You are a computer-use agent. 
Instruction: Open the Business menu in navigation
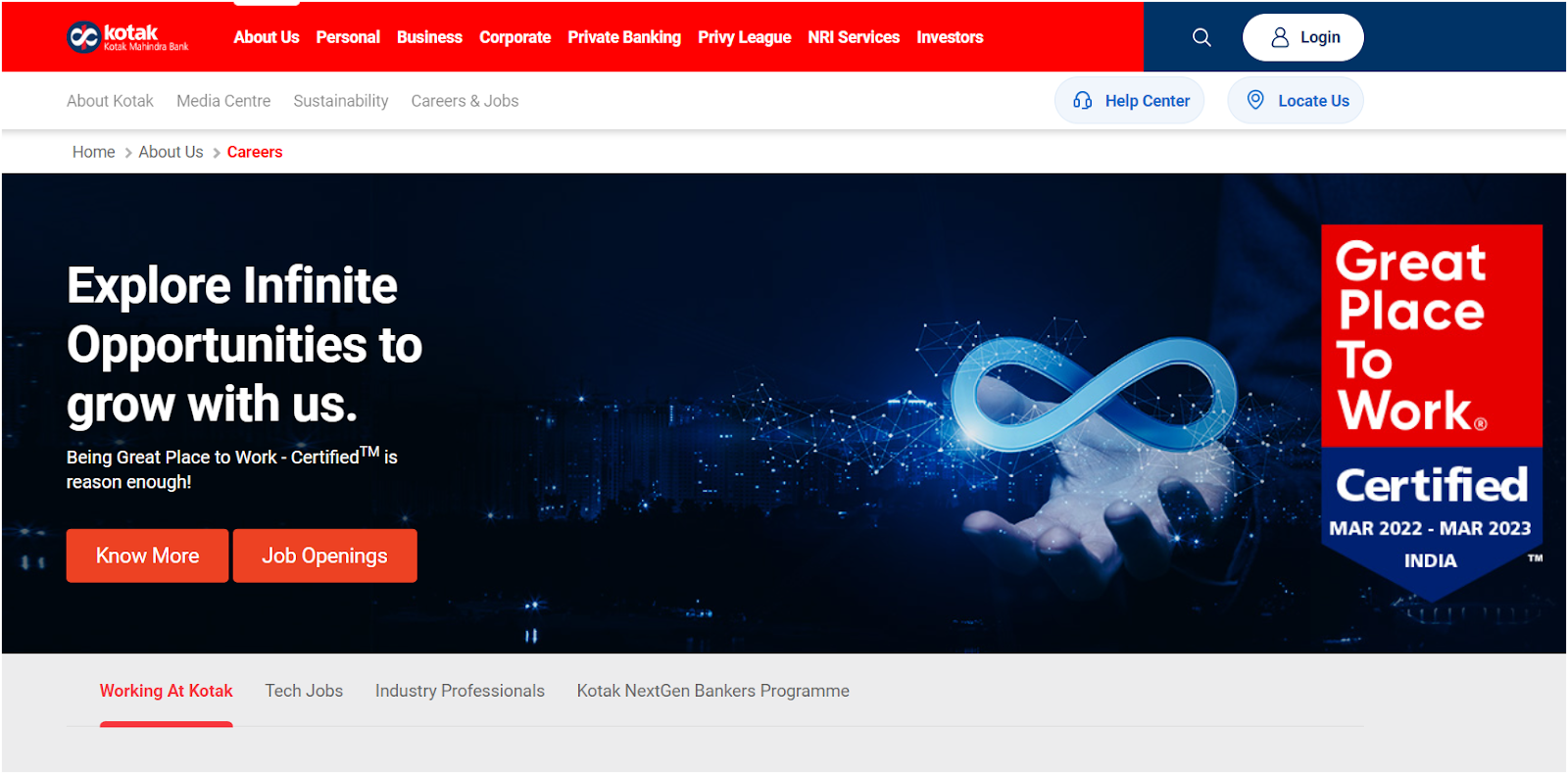[x=429, y=37]
